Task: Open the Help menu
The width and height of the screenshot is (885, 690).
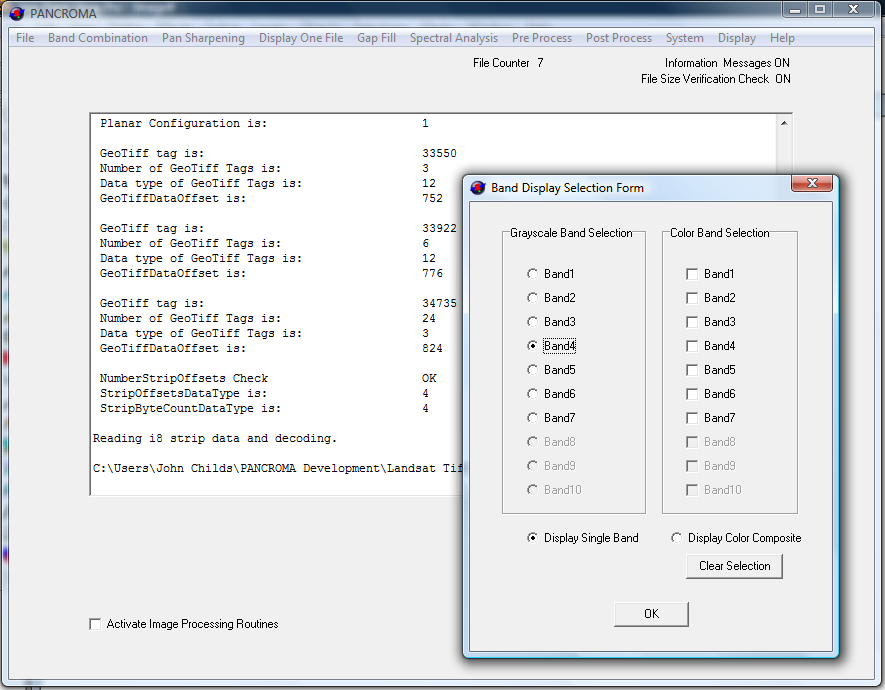Action: tap(782, 38)
